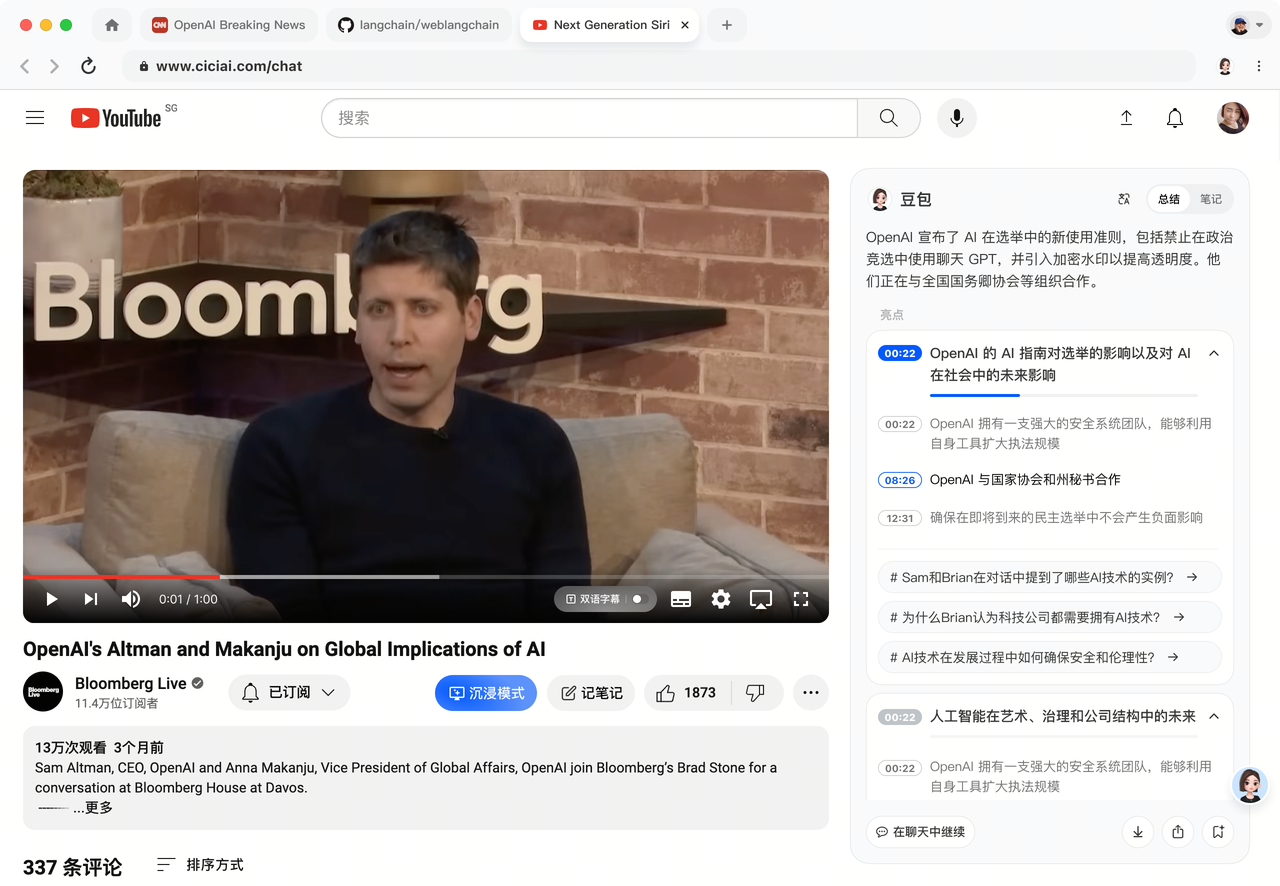Open the floating Doubao assistant avatar
The width and height of the screenshot is (1280, 886).
click(x=1250, y=785)
